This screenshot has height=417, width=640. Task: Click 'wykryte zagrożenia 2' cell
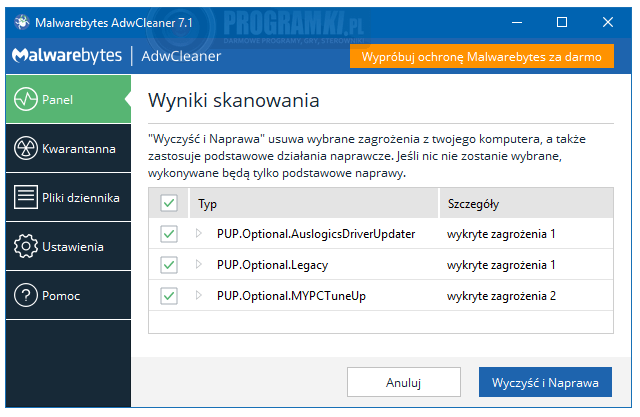pyautogui.click(x=501, y=296)
